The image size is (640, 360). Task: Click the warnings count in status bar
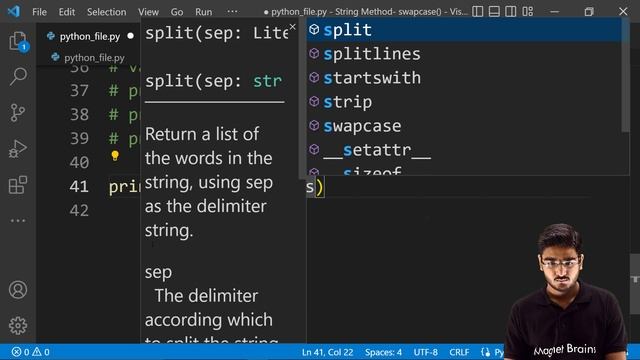[x=41, y=352]
